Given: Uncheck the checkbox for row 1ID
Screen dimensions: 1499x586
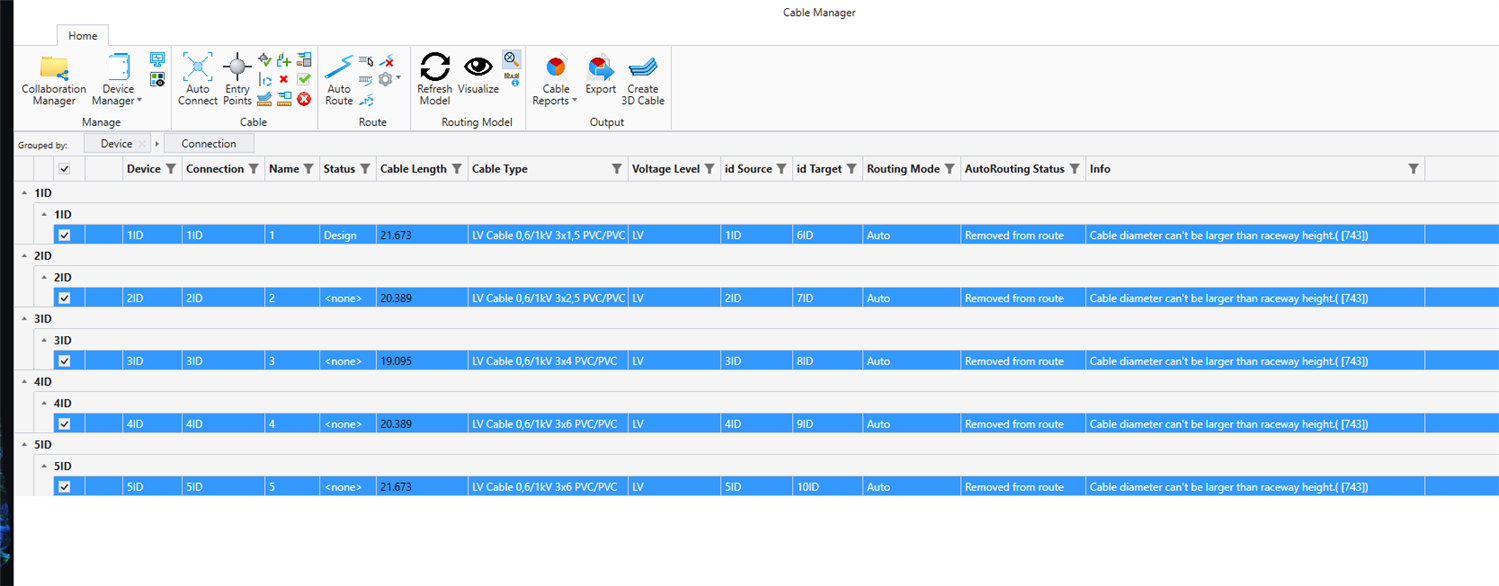Looking at the screenshot, I should click(65, 235).
